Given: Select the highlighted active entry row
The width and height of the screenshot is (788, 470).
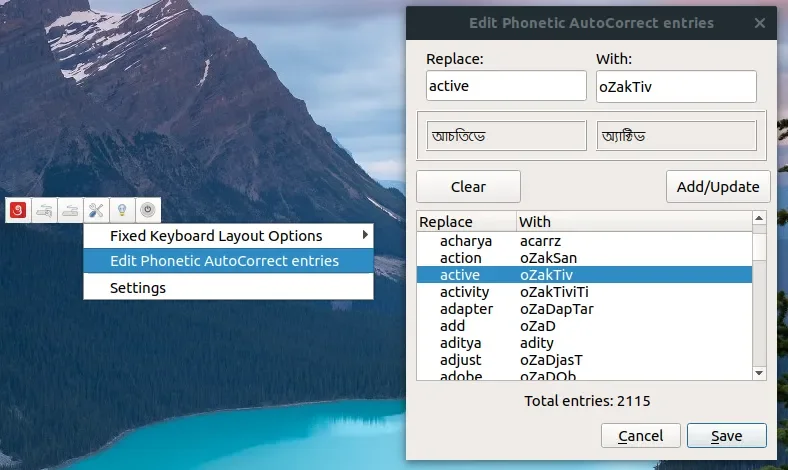Looking at the screenshot, I should point(584,275).
